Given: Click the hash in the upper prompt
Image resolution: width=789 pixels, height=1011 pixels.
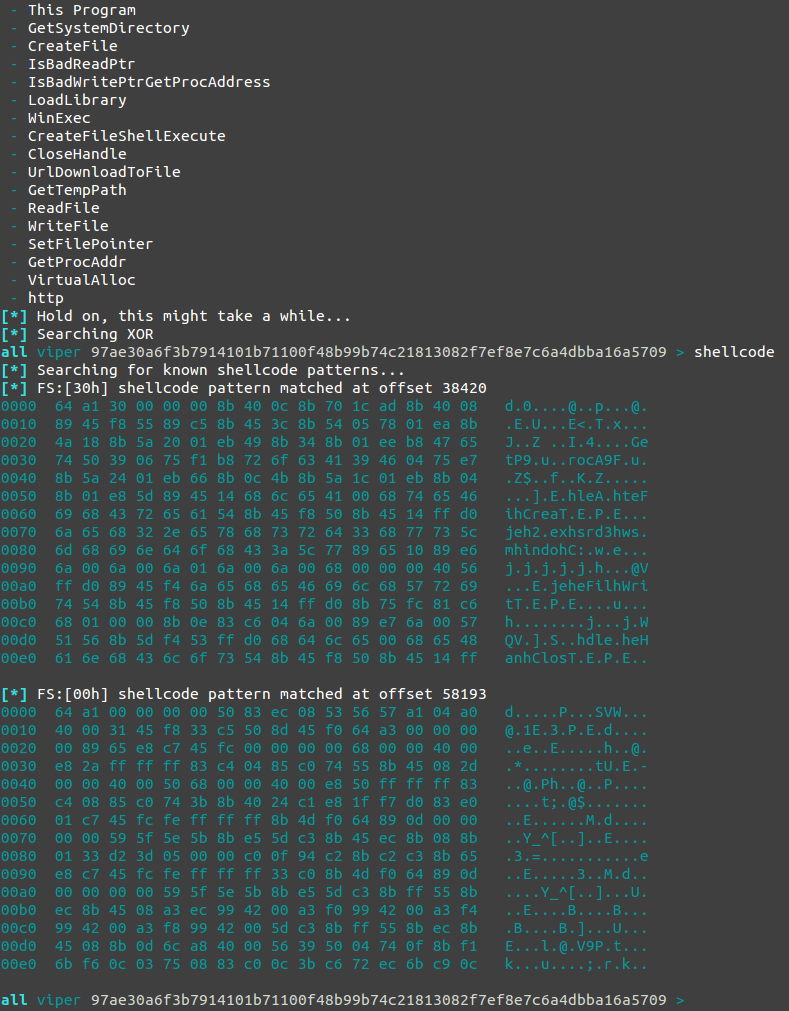Looking at the screenshot, I should (378, 352).
